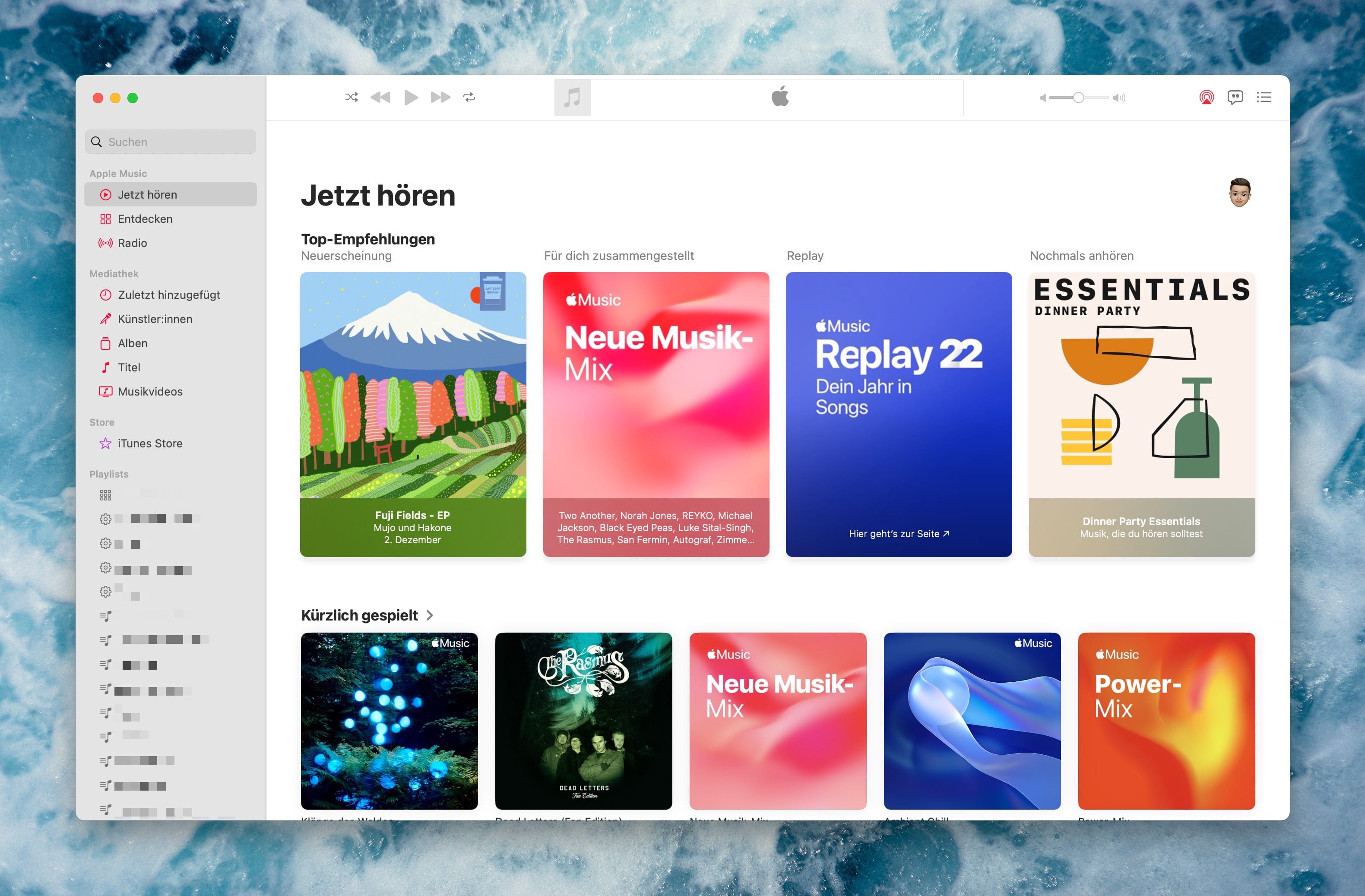Screen dimensions: 1365x896
Task: Open Zuletzt hinzugefügt
Action: coord(168,295)
